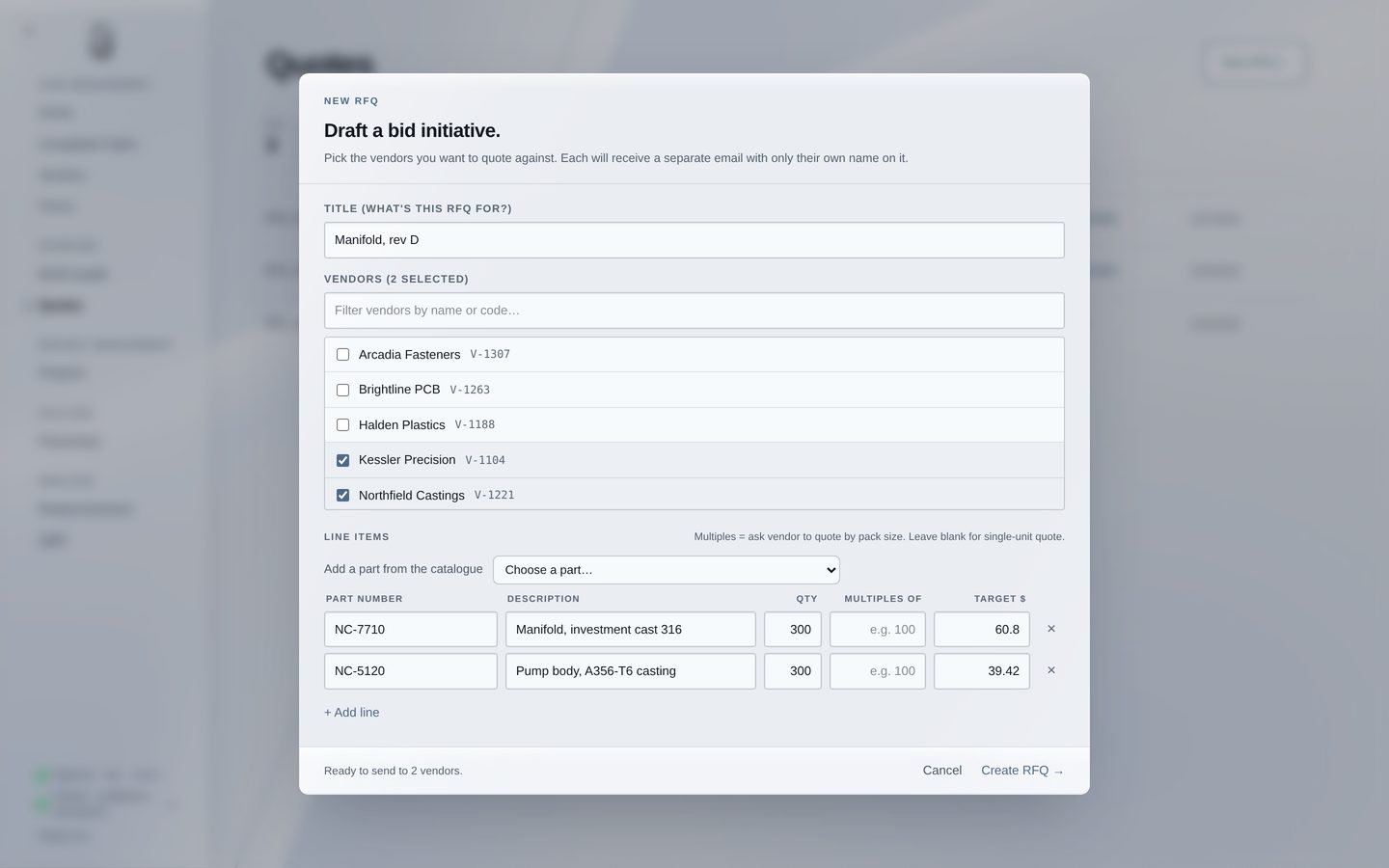Deselect Northfield Castings vendor checkbox
Viewport: 1389px width, 868px height.
pos(342,496)
